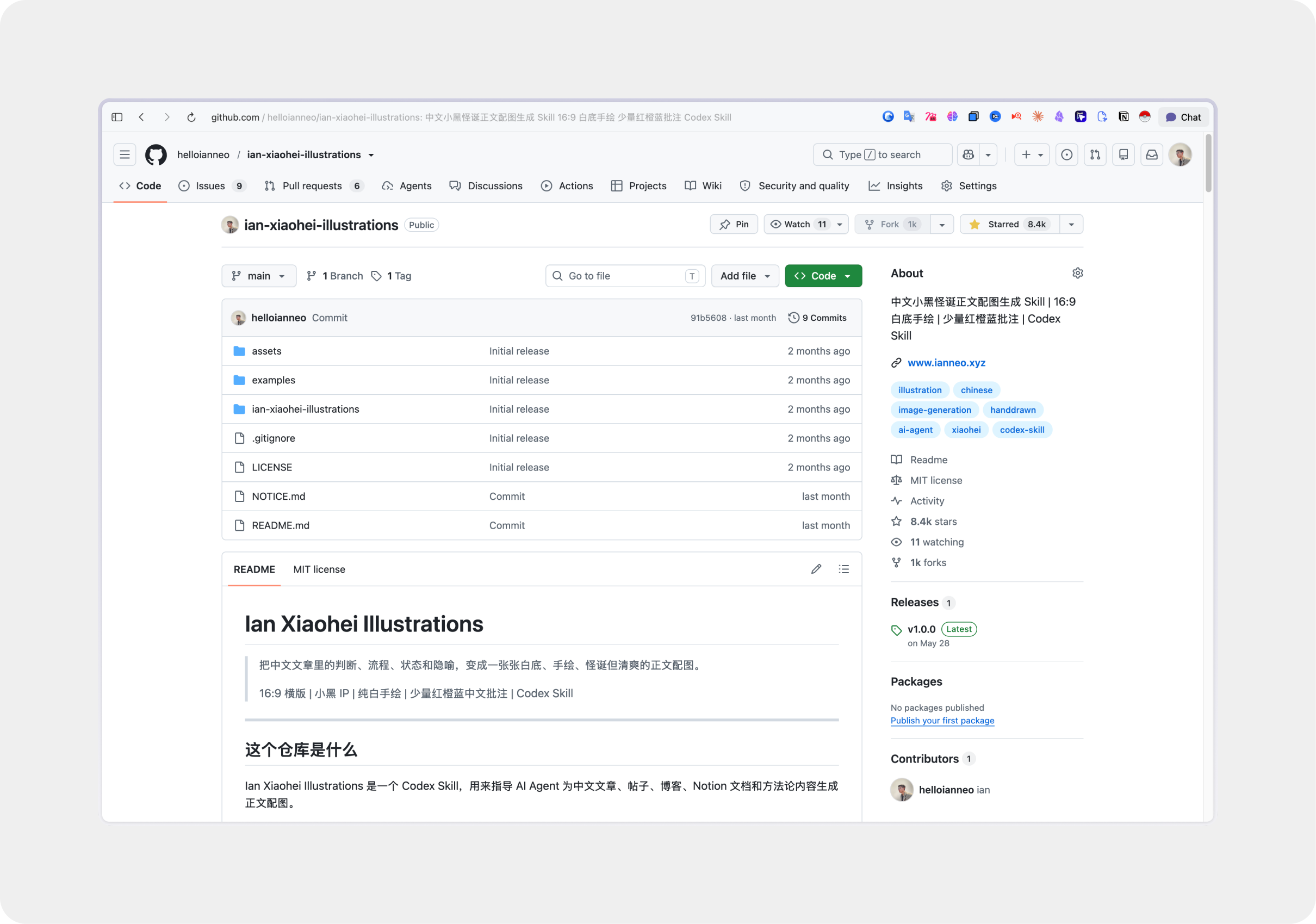Switch to the Pull requests tab
Screen dimensions: 1316x924
pos(314,185)
